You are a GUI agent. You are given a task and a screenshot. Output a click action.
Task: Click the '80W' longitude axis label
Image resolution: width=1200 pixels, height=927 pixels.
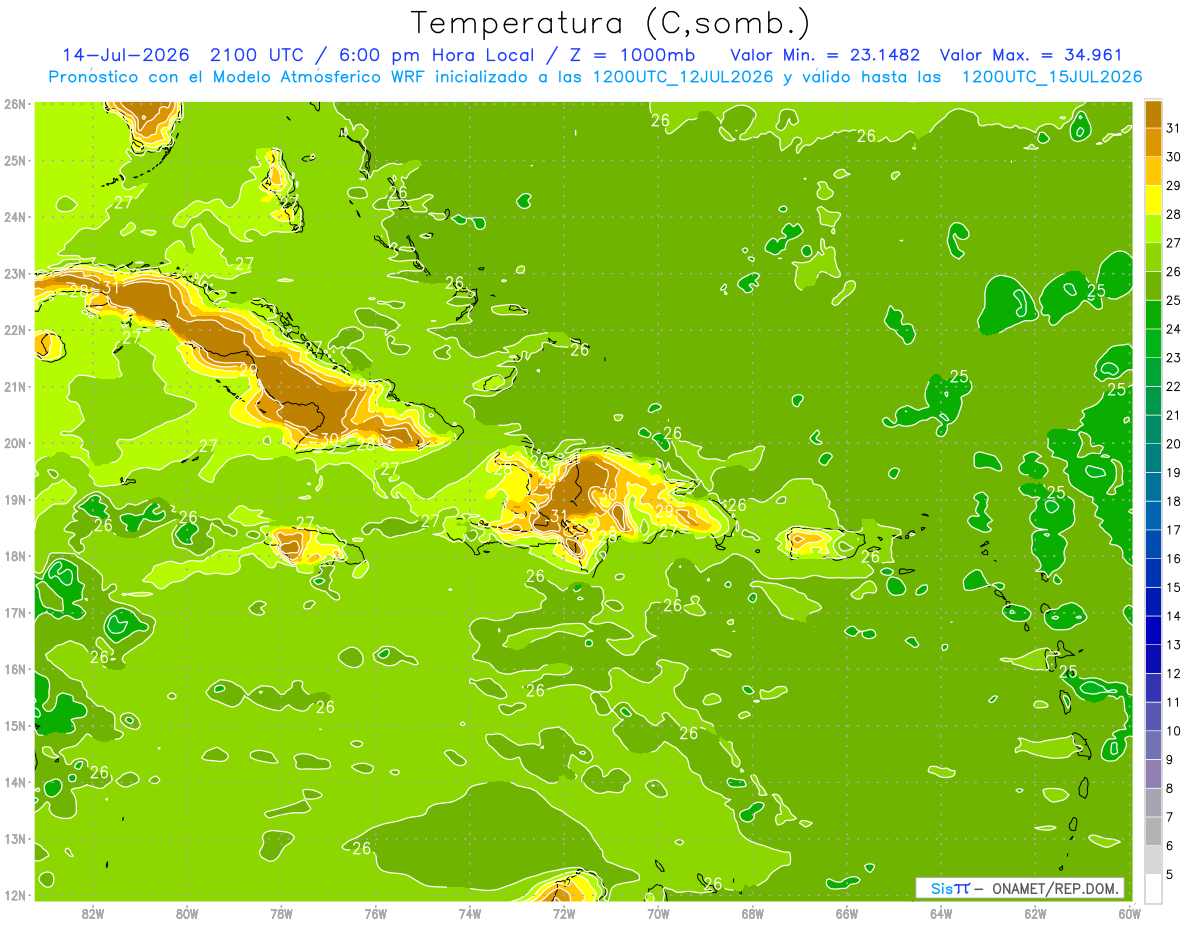pos(186,913)
